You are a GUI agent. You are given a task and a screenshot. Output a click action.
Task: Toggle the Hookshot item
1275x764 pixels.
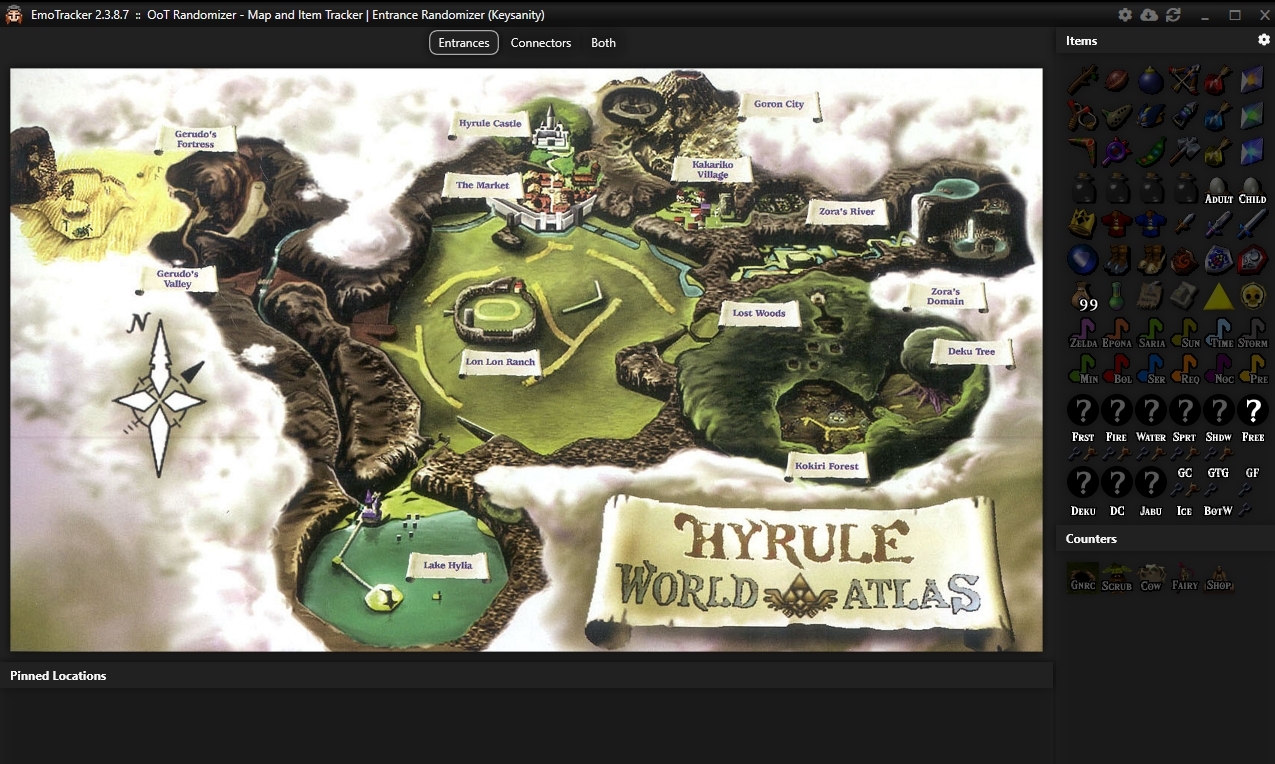1185,116
